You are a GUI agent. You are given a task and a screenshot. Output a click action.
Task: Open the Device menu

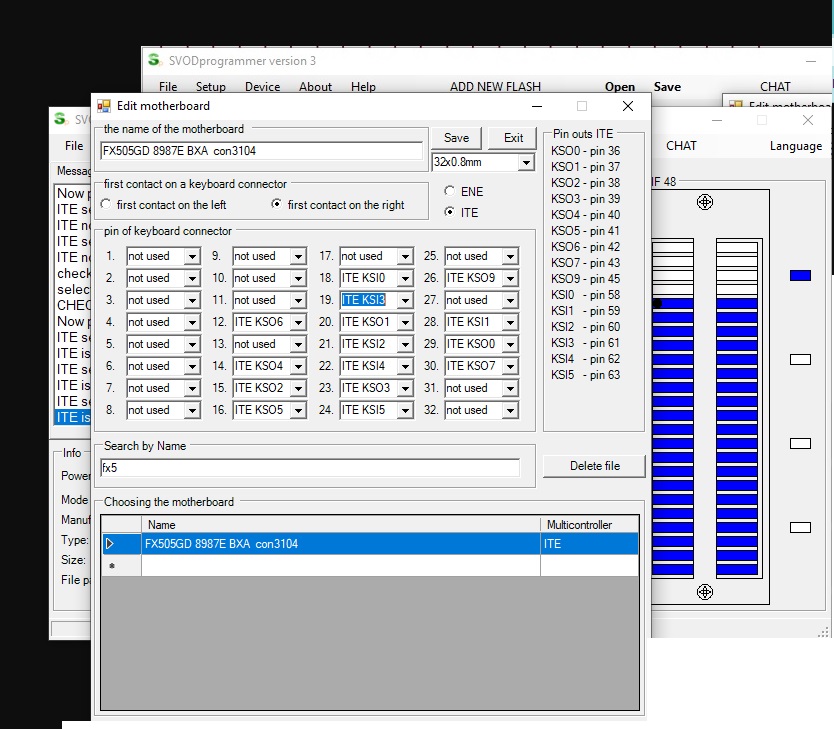click(262, 87)
